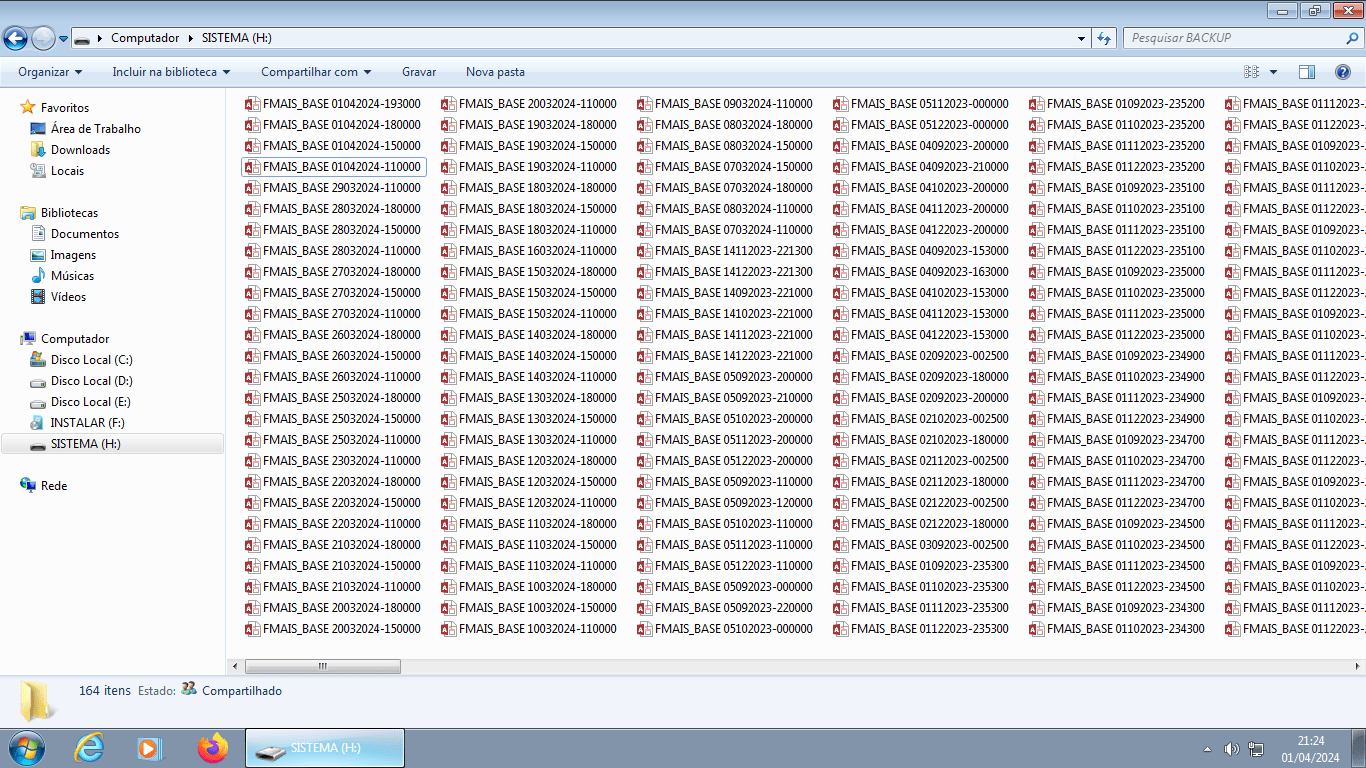This screenshot has width=1366, height=768.
Task: Select file icon of FMAIS_BASE 01102023-234300
Action: coord(1036,629)
